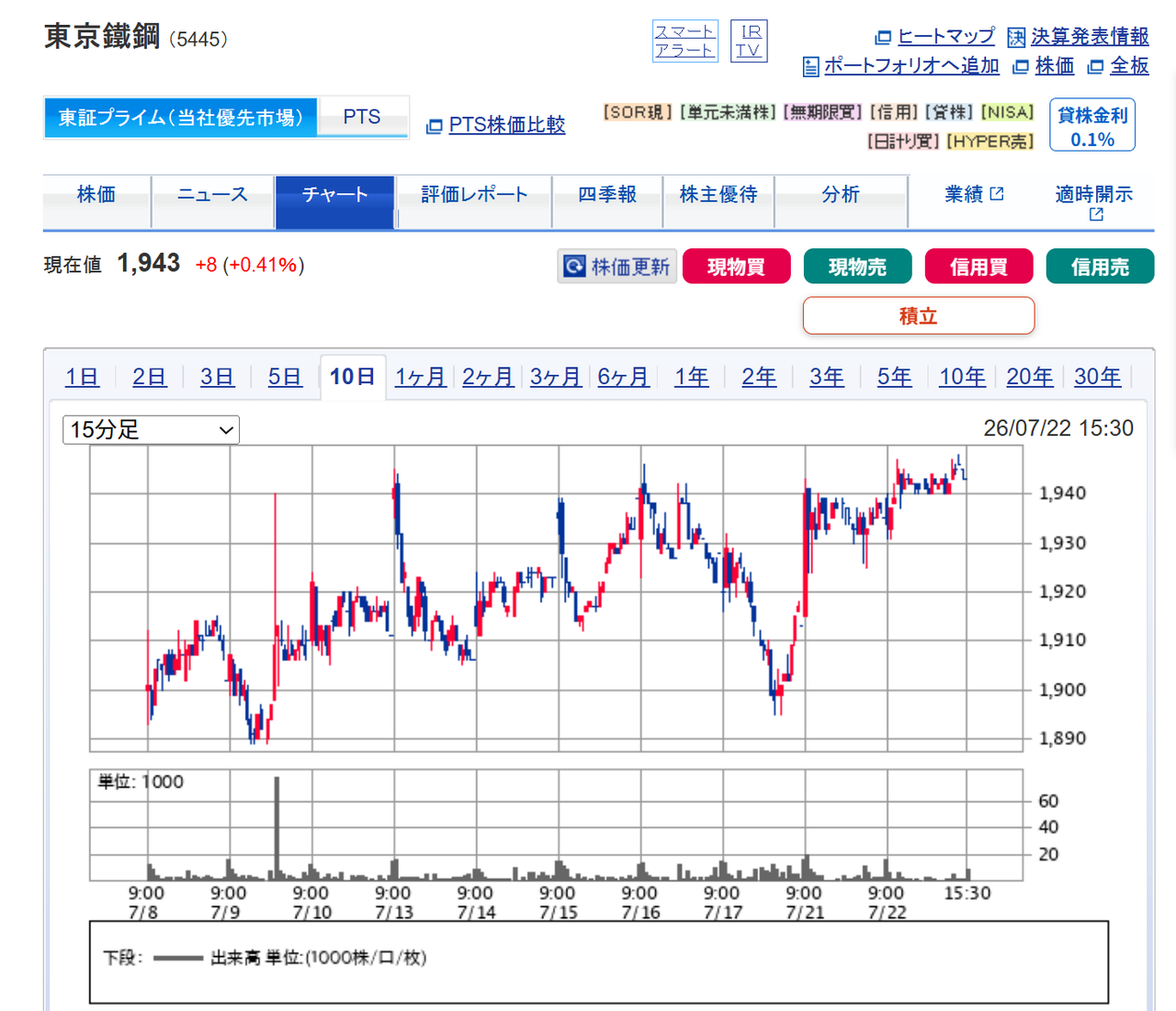Click the 貸株金利 0.1% box

(x=1092, y=126)
